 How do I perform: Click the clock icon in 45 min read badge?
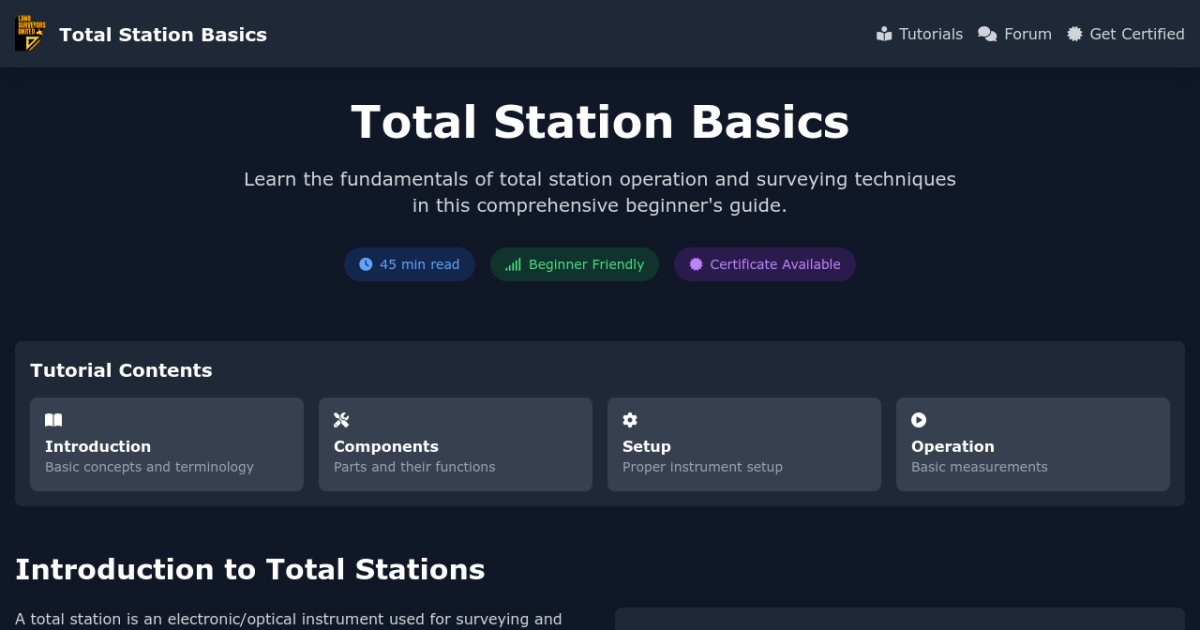[x=364, y=263]
